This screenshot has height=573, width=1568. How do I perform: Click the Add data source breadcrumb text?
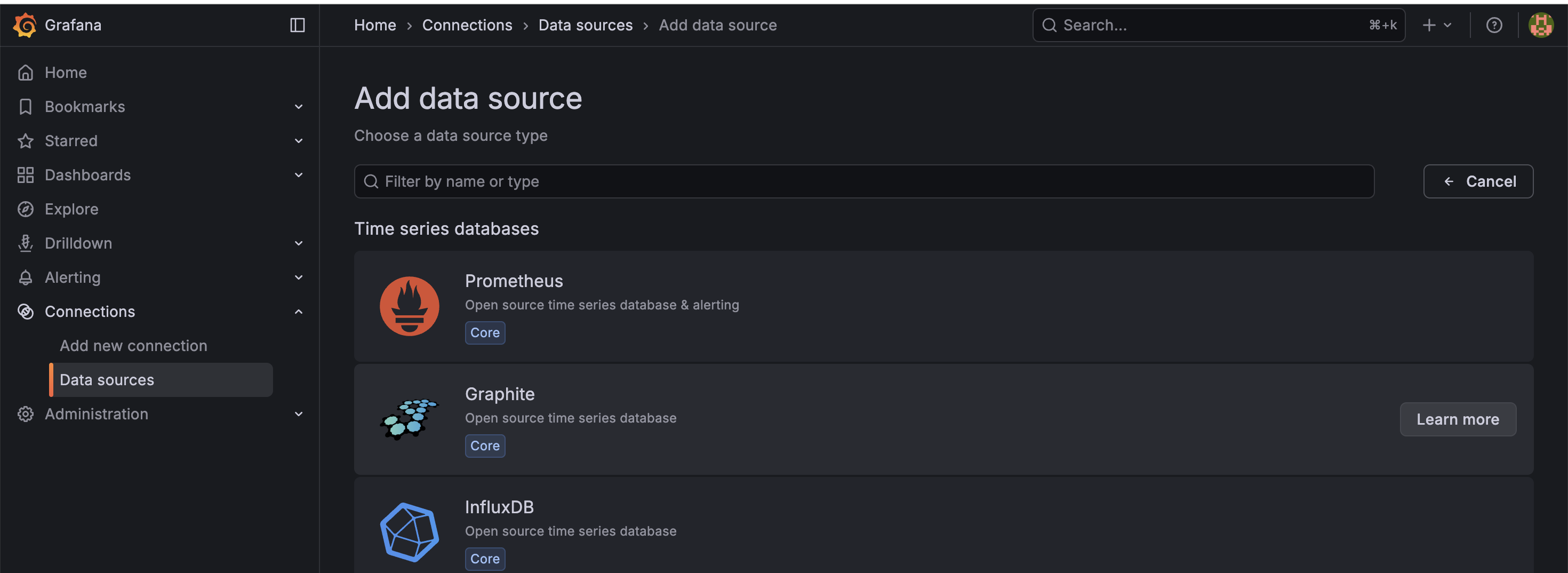point(717,25)
